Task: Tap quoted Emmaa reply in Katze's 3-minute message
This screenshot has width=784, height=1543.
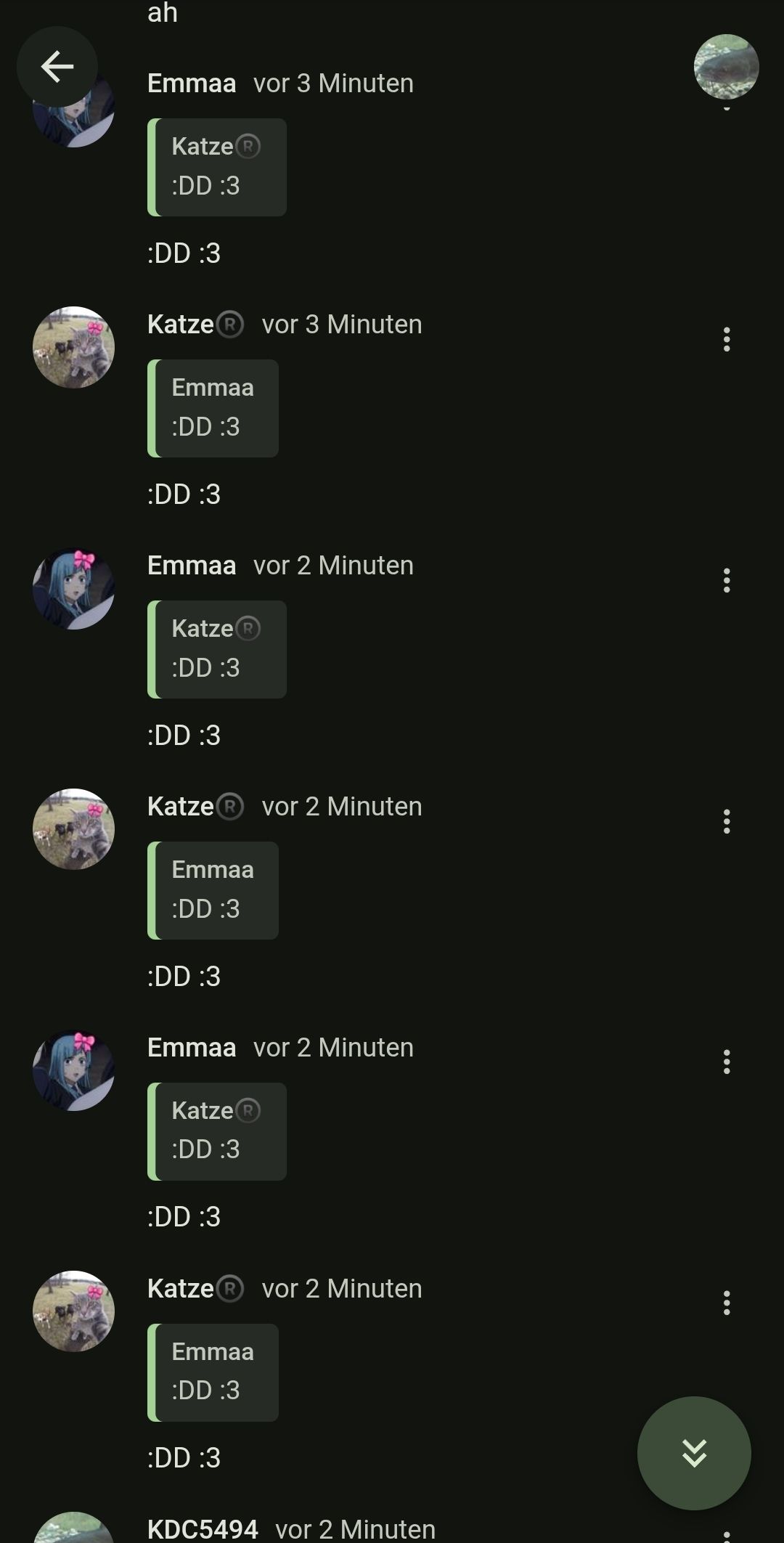Action: point(213,408)
